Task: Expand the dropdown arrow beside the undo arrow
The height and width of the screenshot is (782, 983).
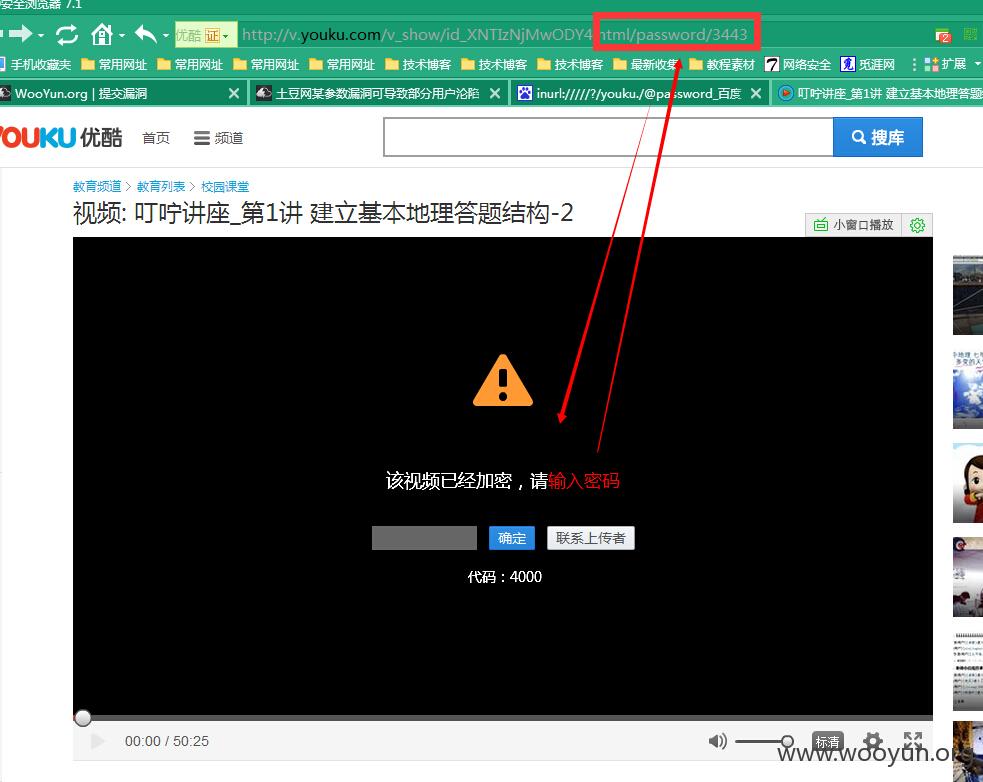Action: point(166,36)
